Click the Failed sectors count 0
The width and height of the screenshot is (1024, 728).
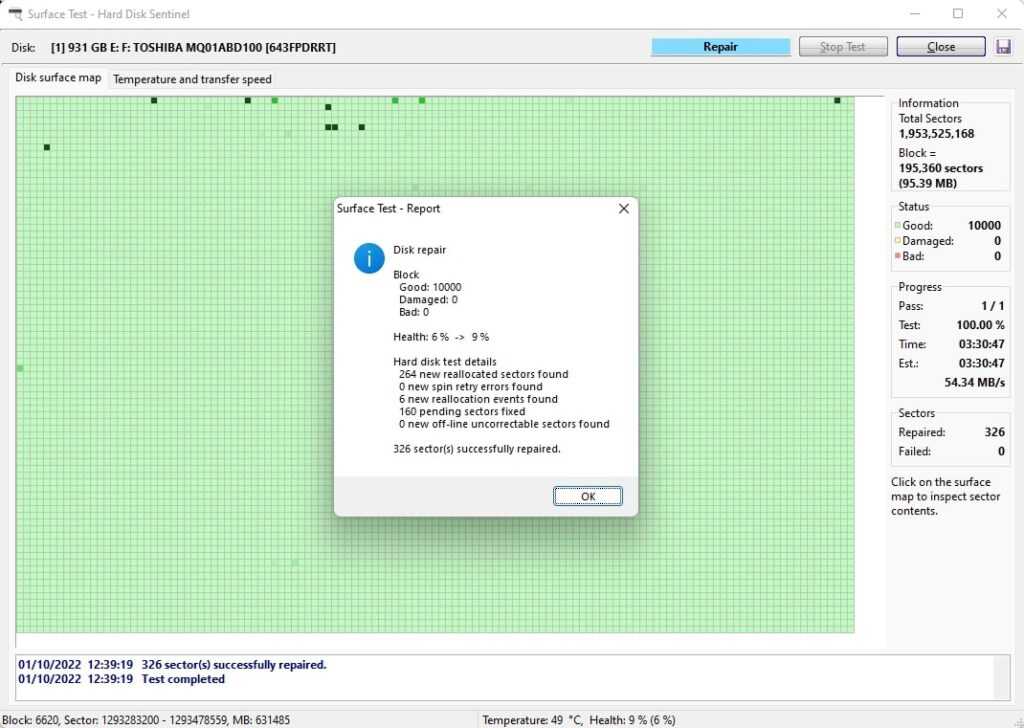tap(1001, 451)
